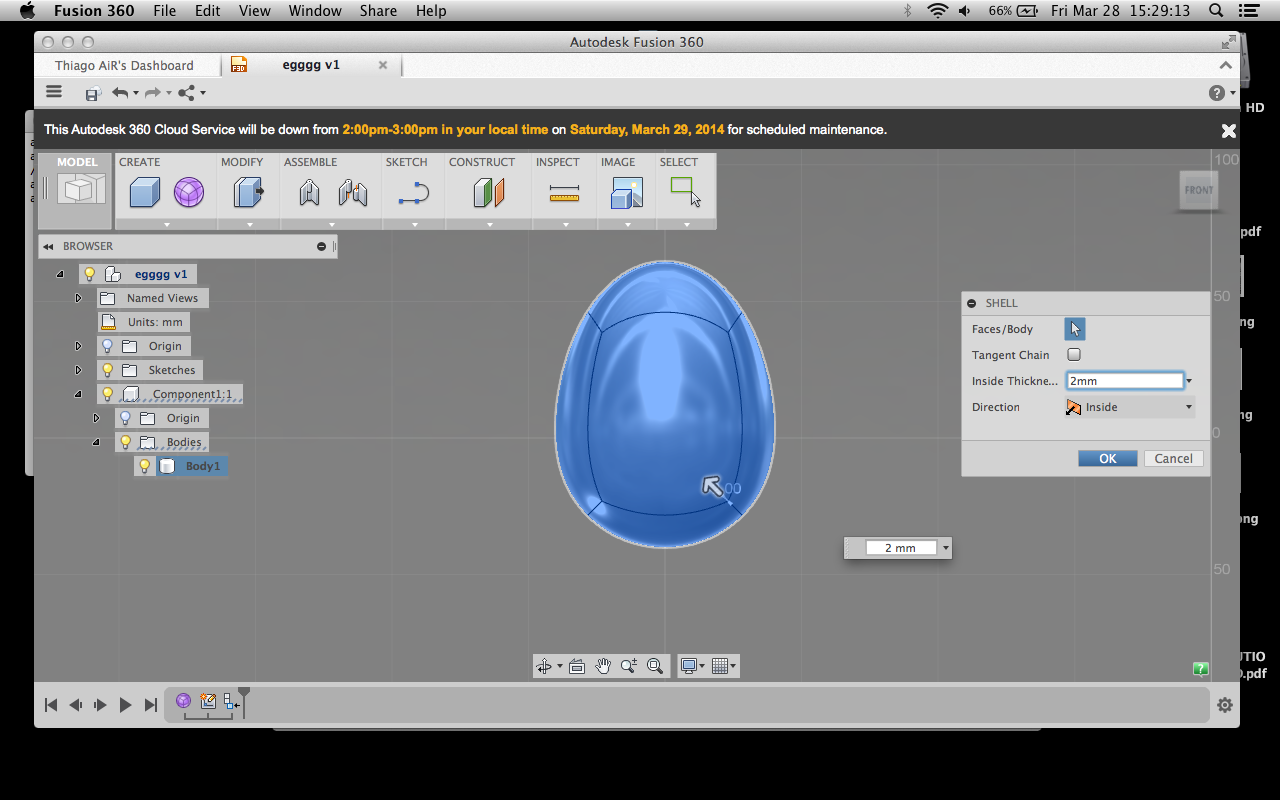Choose the Assemble Joint tool icon
The height and width of the screenshot is (800, 1280).
pos(309,192)
